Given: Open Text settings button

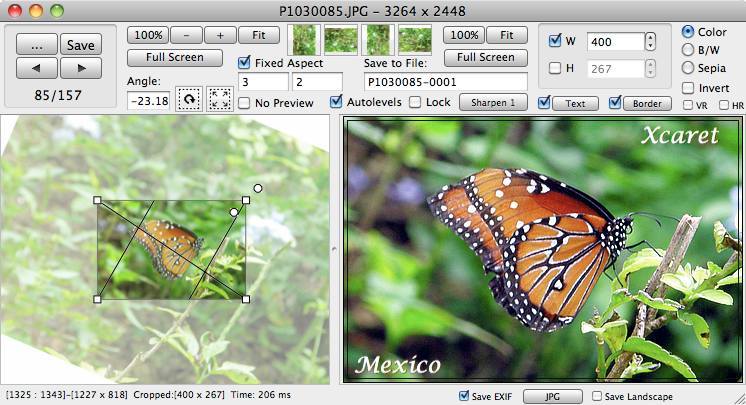Looking at the screenshot, I should [575, 103].
